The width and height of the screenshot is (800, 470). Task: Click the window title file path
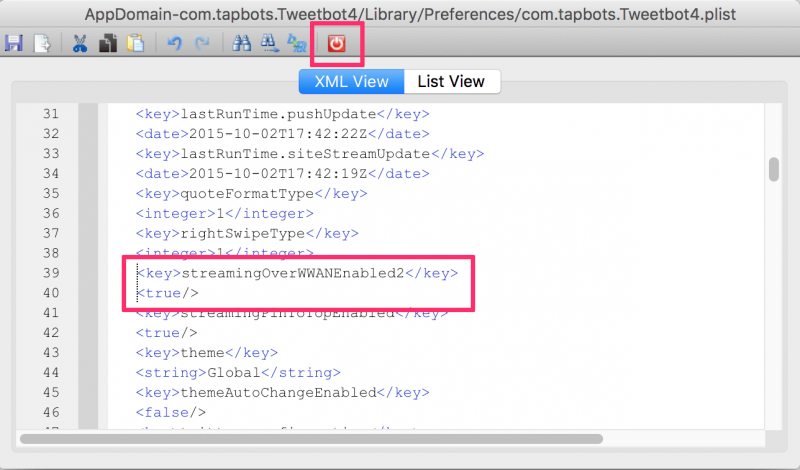[410, 14]
